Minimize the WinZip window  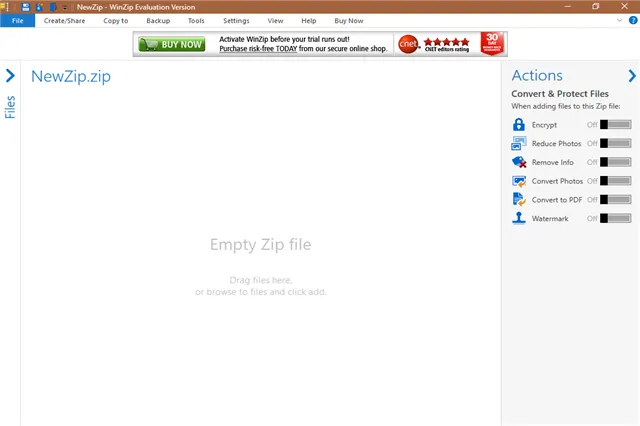coord(567,7)
